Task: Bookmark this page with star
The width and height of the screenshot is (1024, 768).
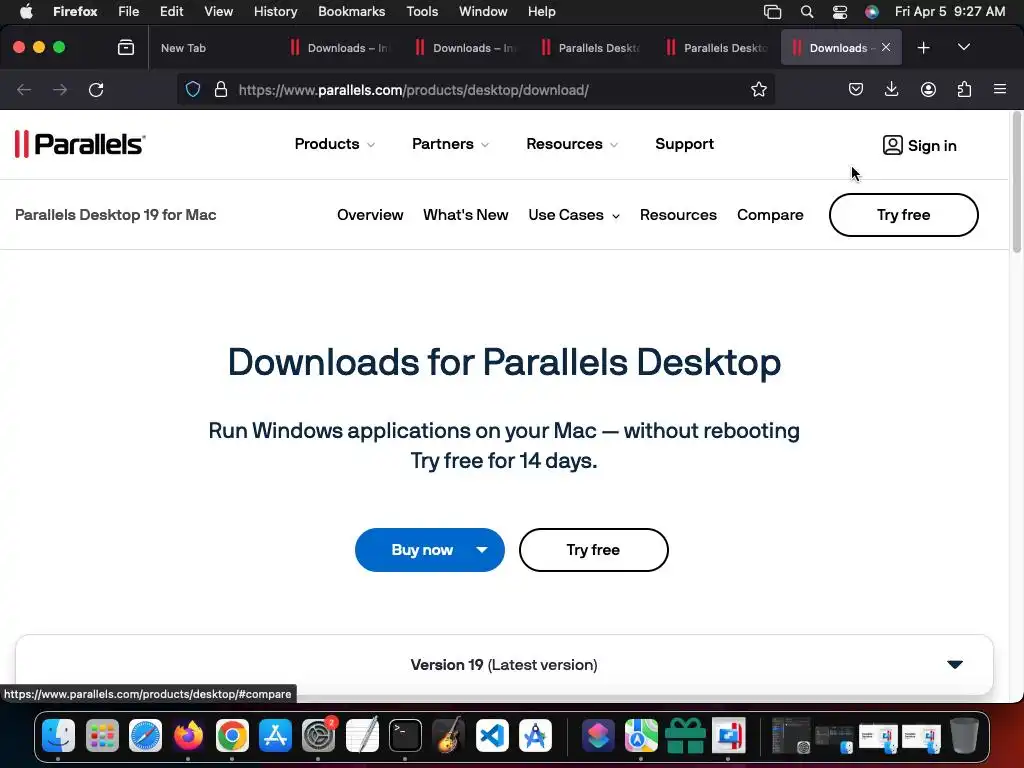Action: click(758, 89)
